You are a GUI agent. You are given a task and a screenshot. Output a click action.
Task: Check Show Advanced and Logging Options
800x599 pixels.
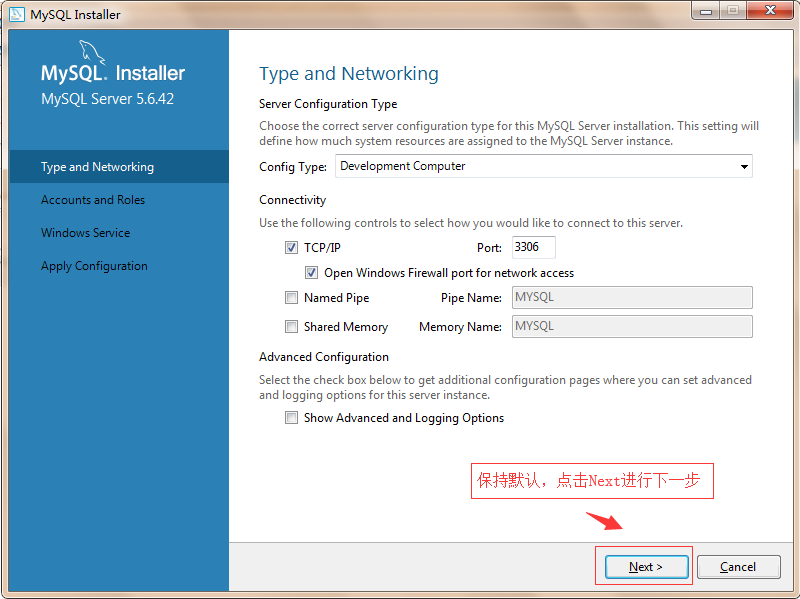point(291,418)
